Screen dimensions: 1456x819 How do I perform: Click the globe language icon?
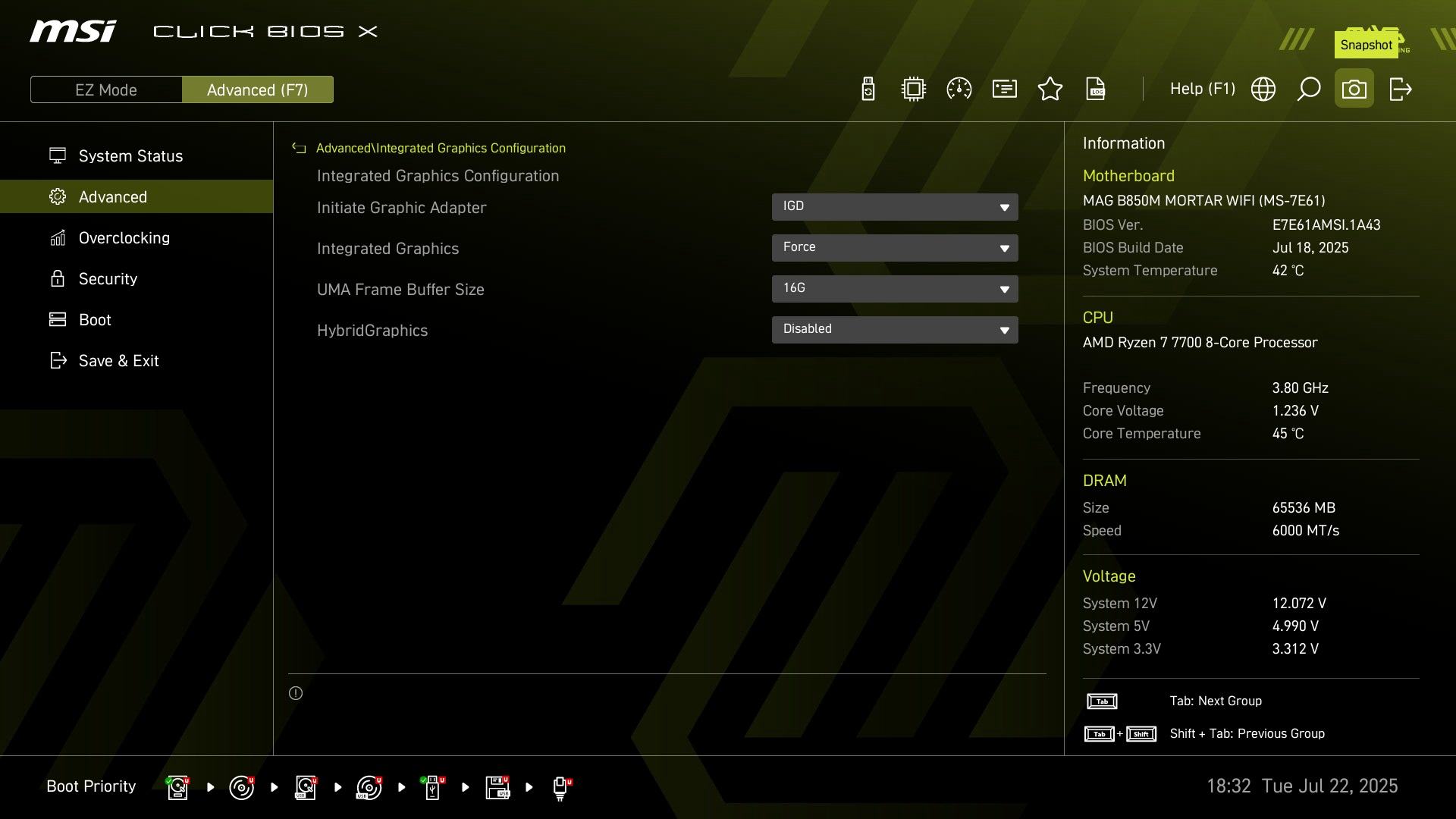(1263, 89)
